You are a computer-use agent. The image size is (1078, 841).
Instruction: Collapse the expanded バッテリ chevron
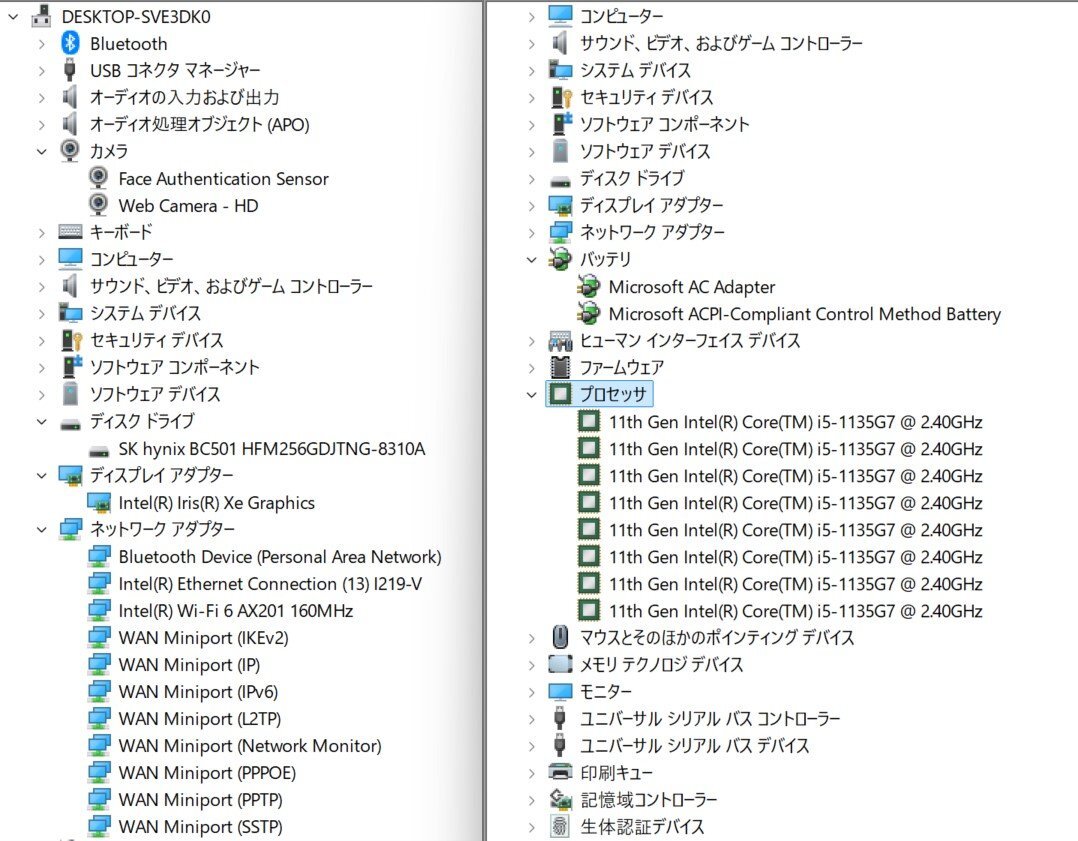tap(531, 259)
